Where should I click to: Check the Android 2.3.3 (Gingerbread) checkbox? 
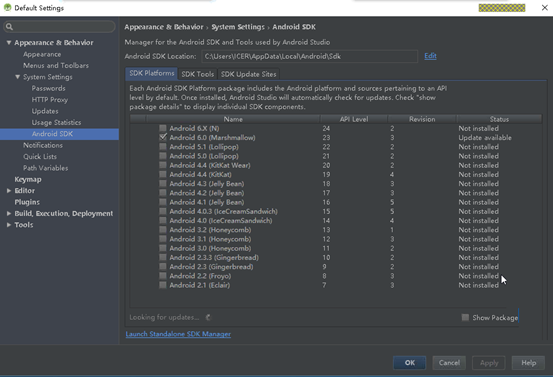click(163, 257)
